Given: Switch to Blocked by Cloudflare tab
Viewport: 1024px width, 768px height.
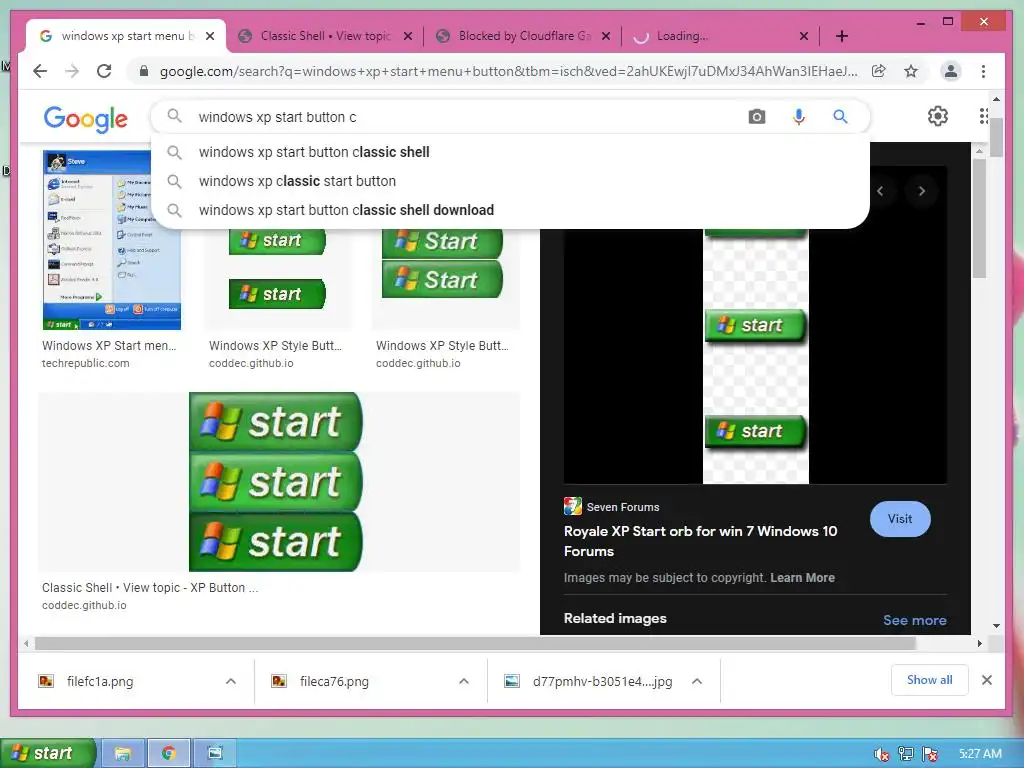Looking at the screenshot, I should coord(523,36).
